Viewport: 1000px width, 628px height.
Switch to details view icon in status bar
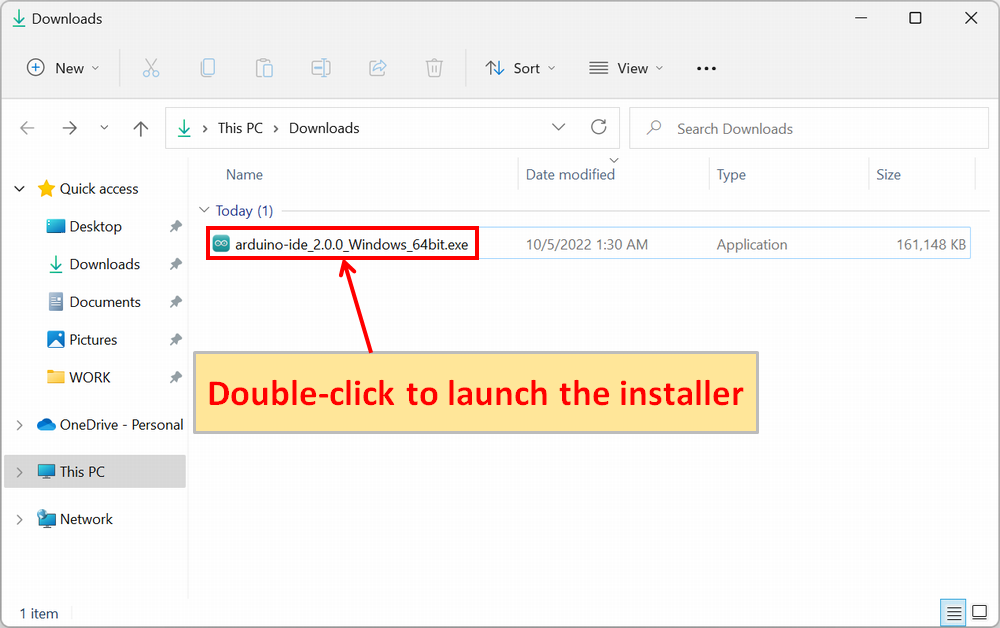pyautogui.click(x=953, y=613)
